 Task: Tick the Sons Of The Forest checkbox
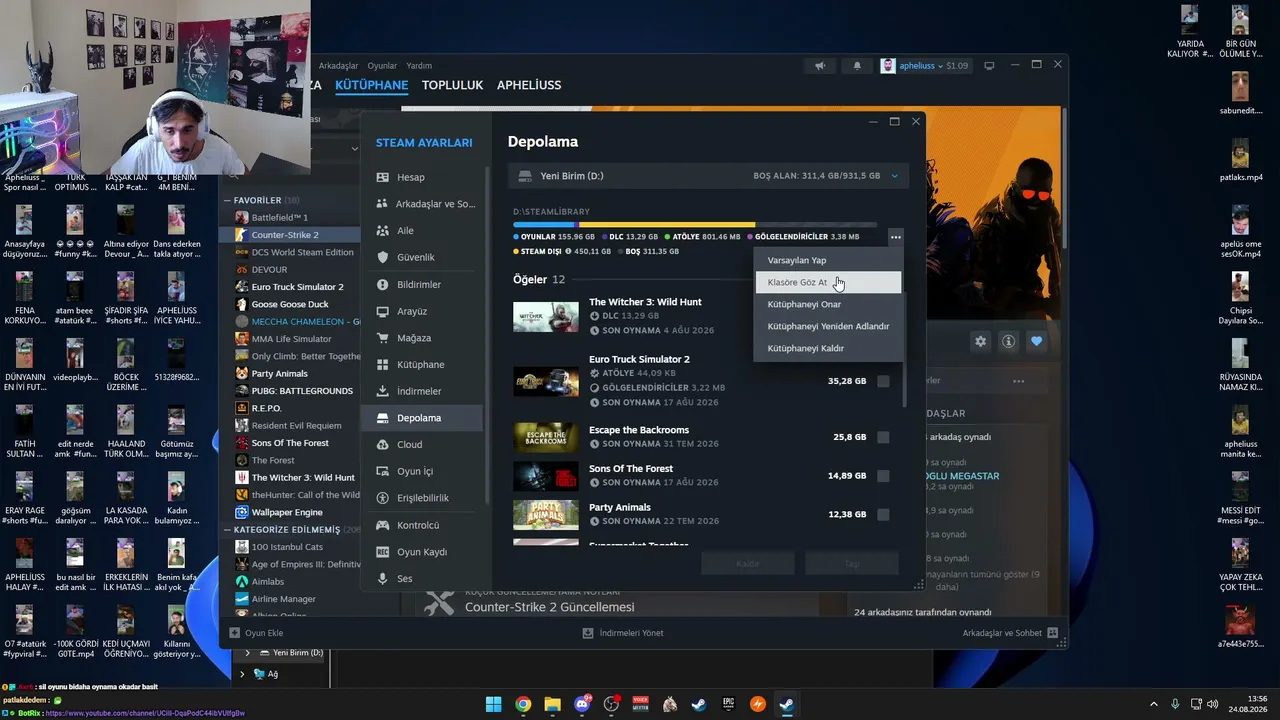coord(883,476)
